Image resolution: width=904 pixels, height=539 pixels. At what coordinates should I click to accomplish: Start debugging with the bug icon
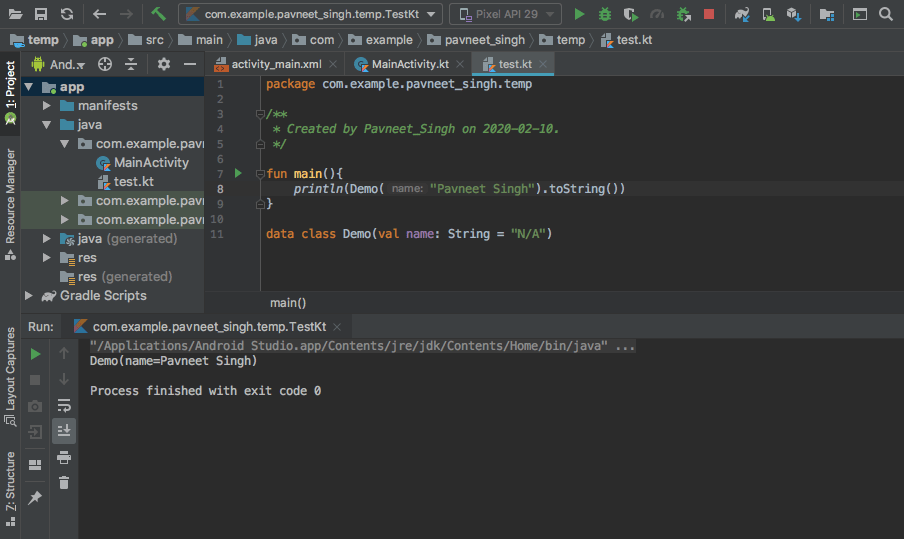605,14
